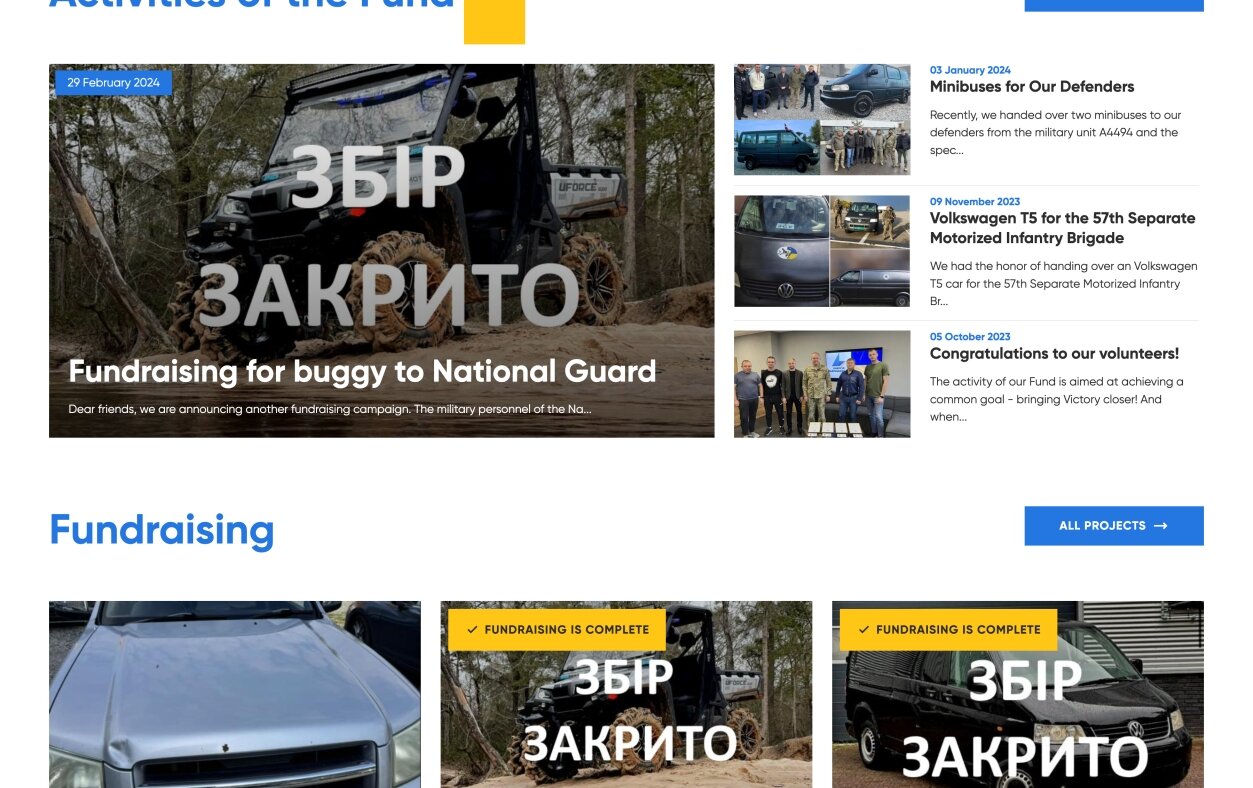This screenshot has height=788, width=1253.
Task: Click the '09 November 2023' date
Action: click(975, 202)
